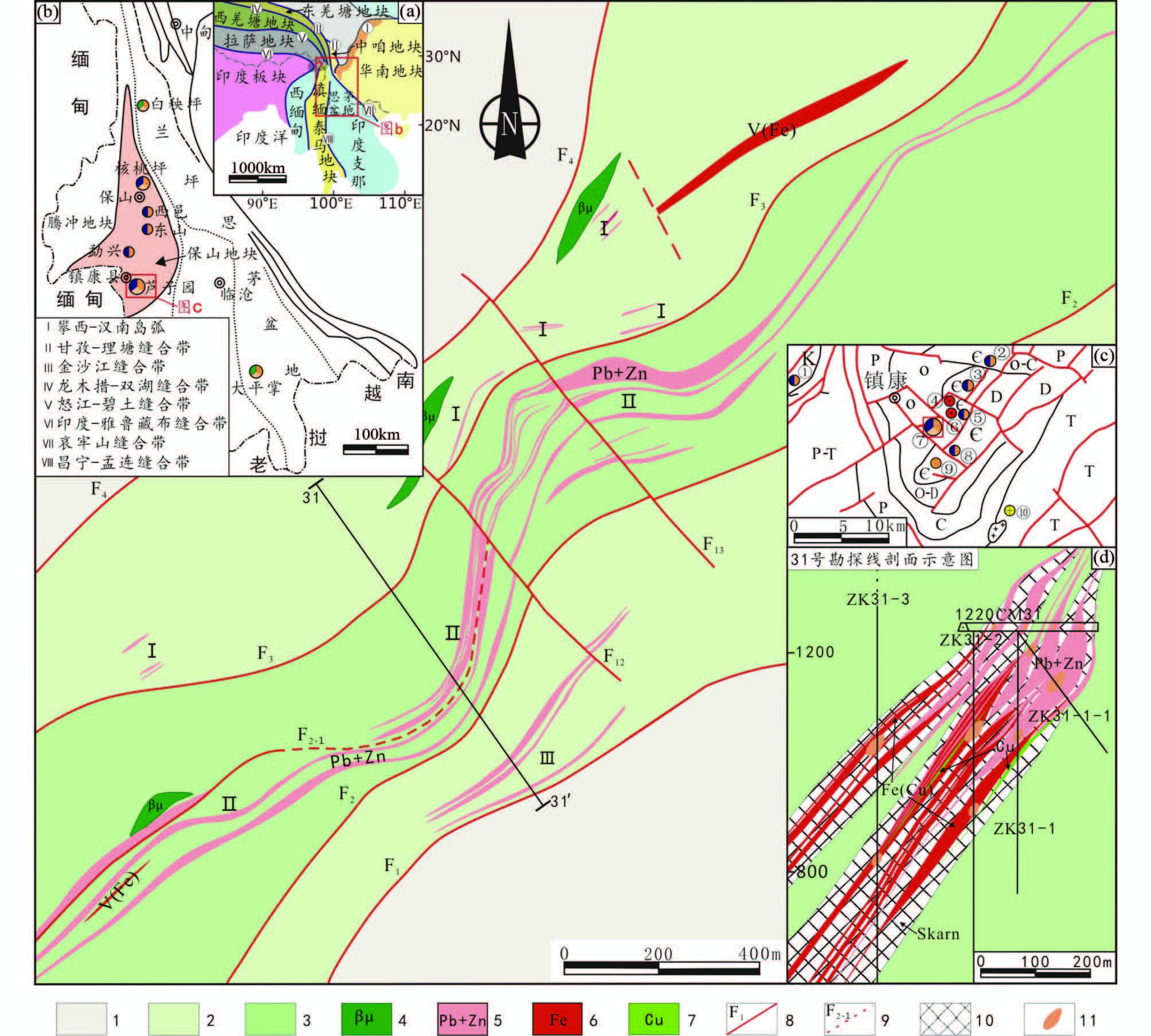The image size is (1151, 1036).
Task: Click the panel (d) label box
Action: [1103, 558]
